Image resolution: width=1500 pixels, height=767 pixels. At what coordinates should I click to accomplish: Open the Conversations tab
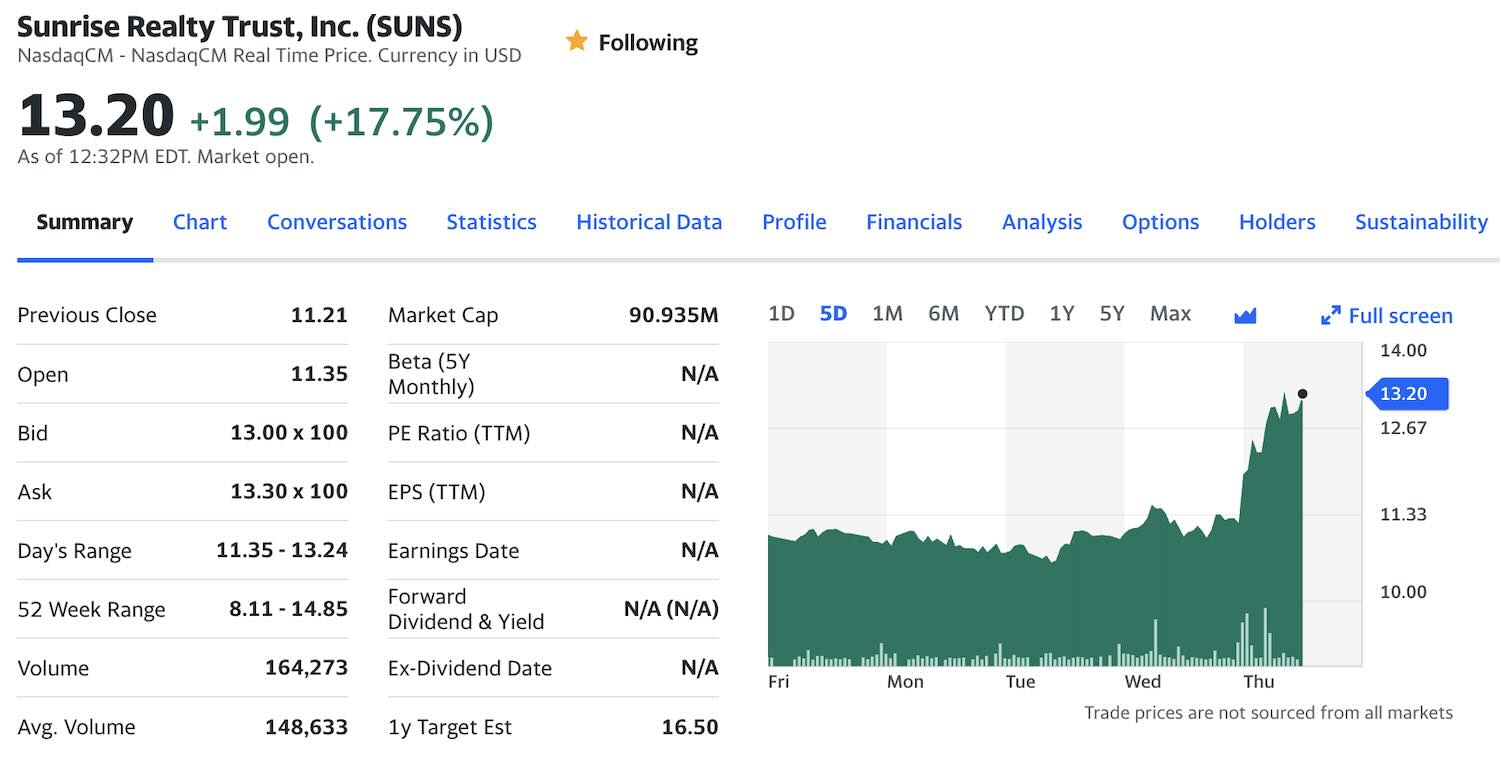[x=337, y=222]
